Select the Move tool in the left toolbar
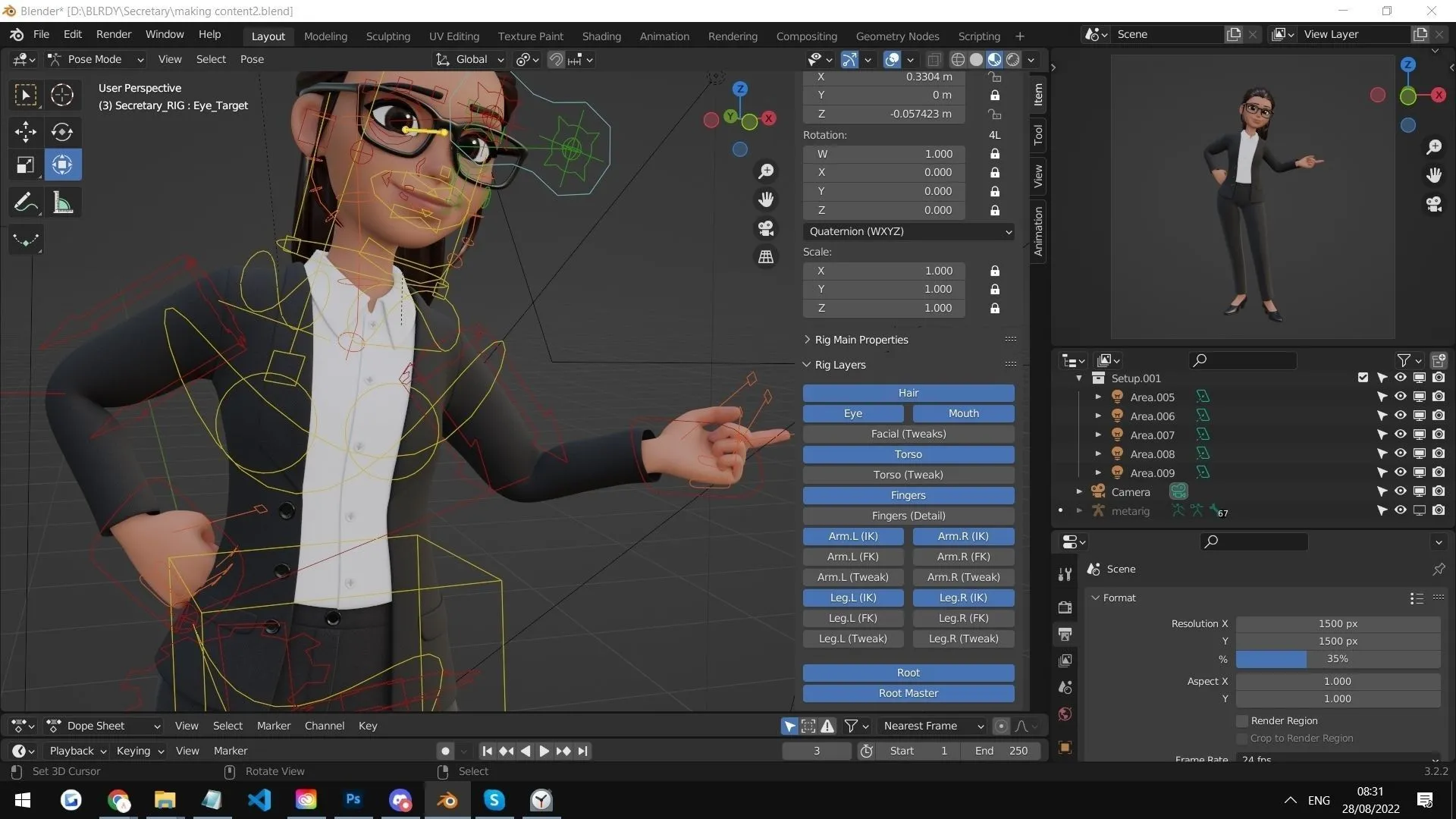Image resolution: width=1456 pixels, height=819 pixels. coord(25,132)
